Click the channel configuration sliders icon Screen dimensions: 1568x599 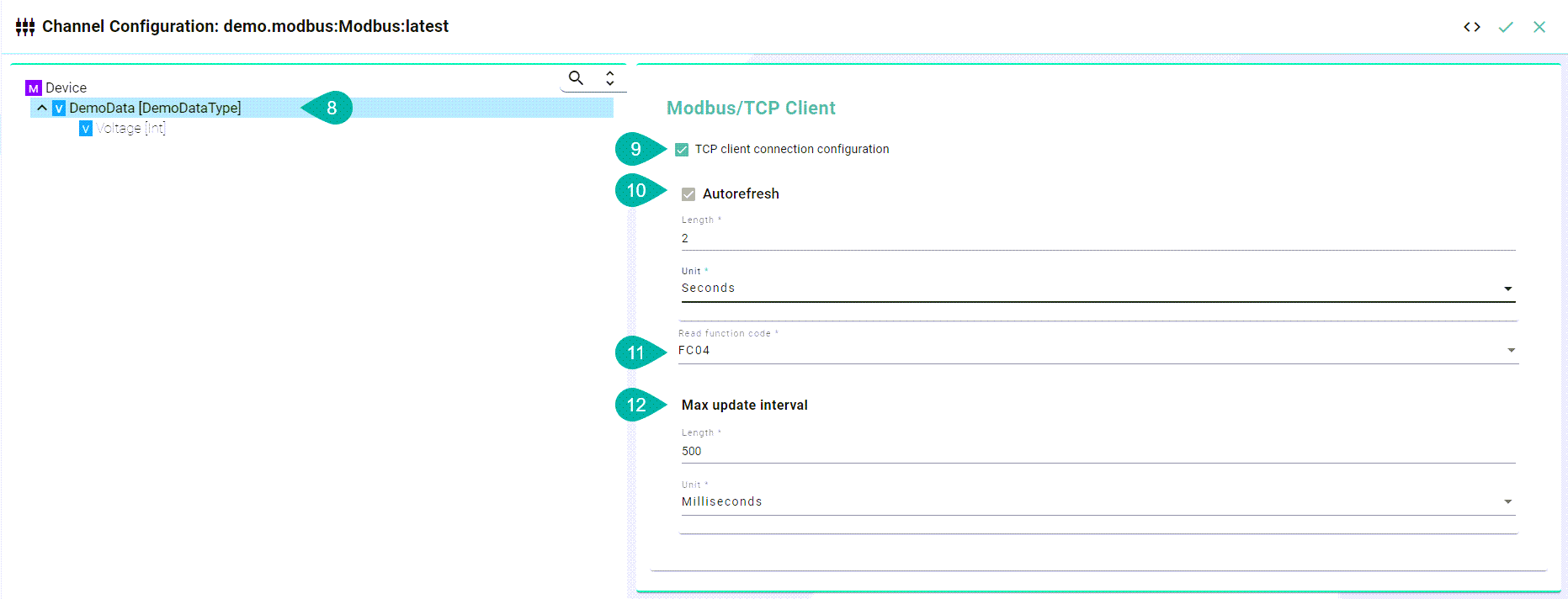pyautogui.click(x=25, y=27)
